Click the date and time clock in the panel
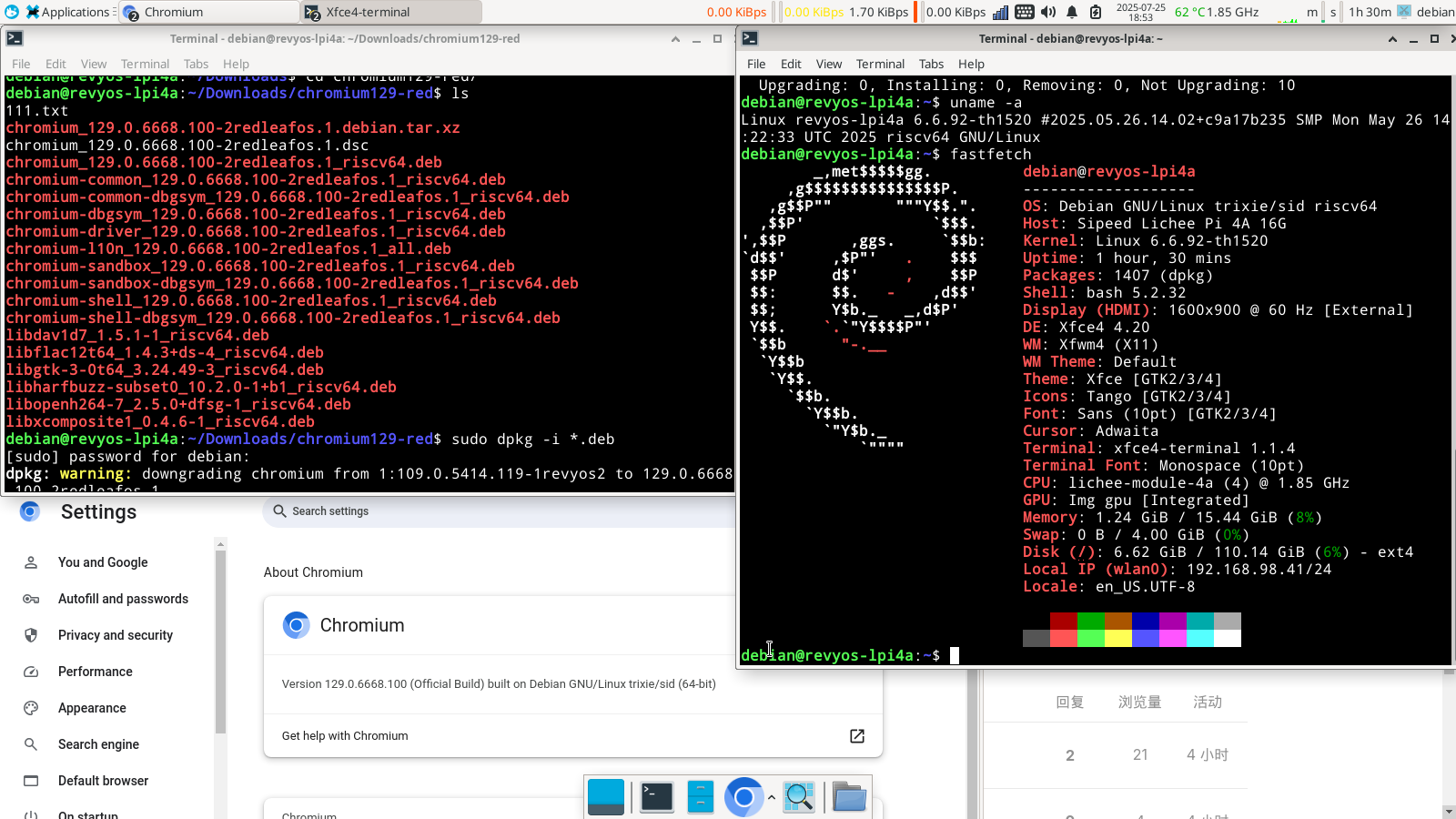Viewport: 1456px width, 819px height. (1140, 12)
